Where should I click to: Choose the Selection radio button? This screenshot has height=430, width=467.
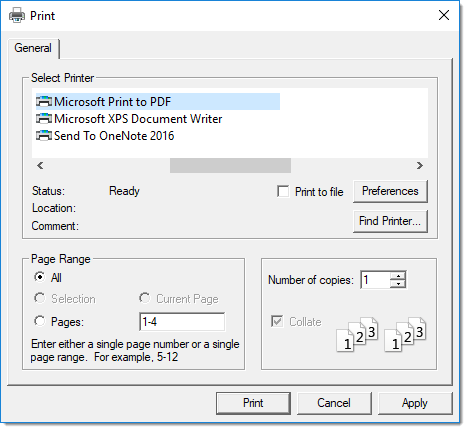tap(39, 298)
